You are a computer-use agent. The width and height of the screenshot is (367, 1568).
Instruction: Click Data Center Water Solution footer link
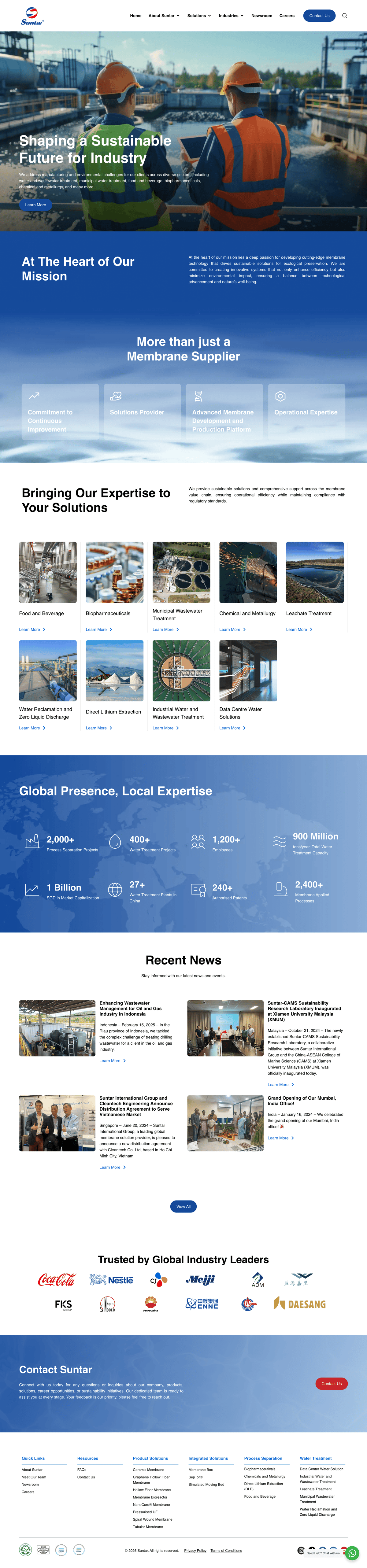[321, 1469]
